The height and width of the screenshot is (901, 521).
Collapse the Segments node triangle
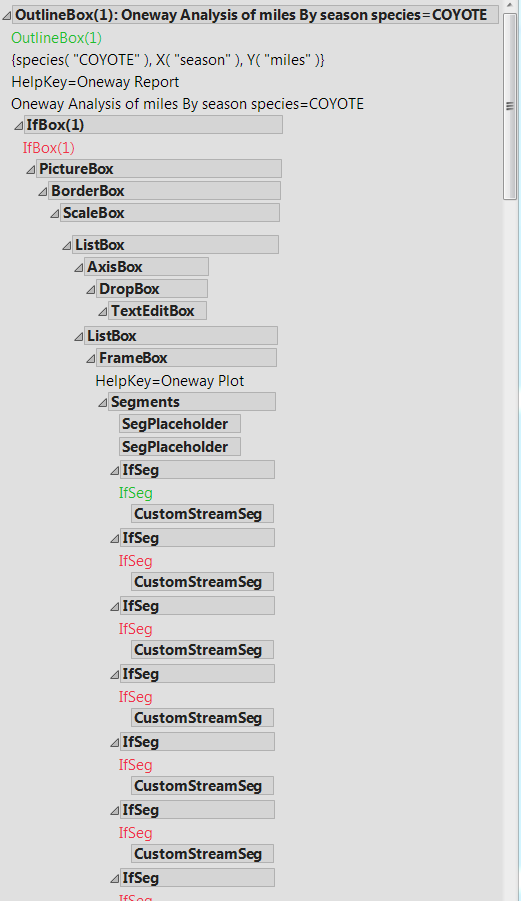pyautogui.click(x=103, y=403)
